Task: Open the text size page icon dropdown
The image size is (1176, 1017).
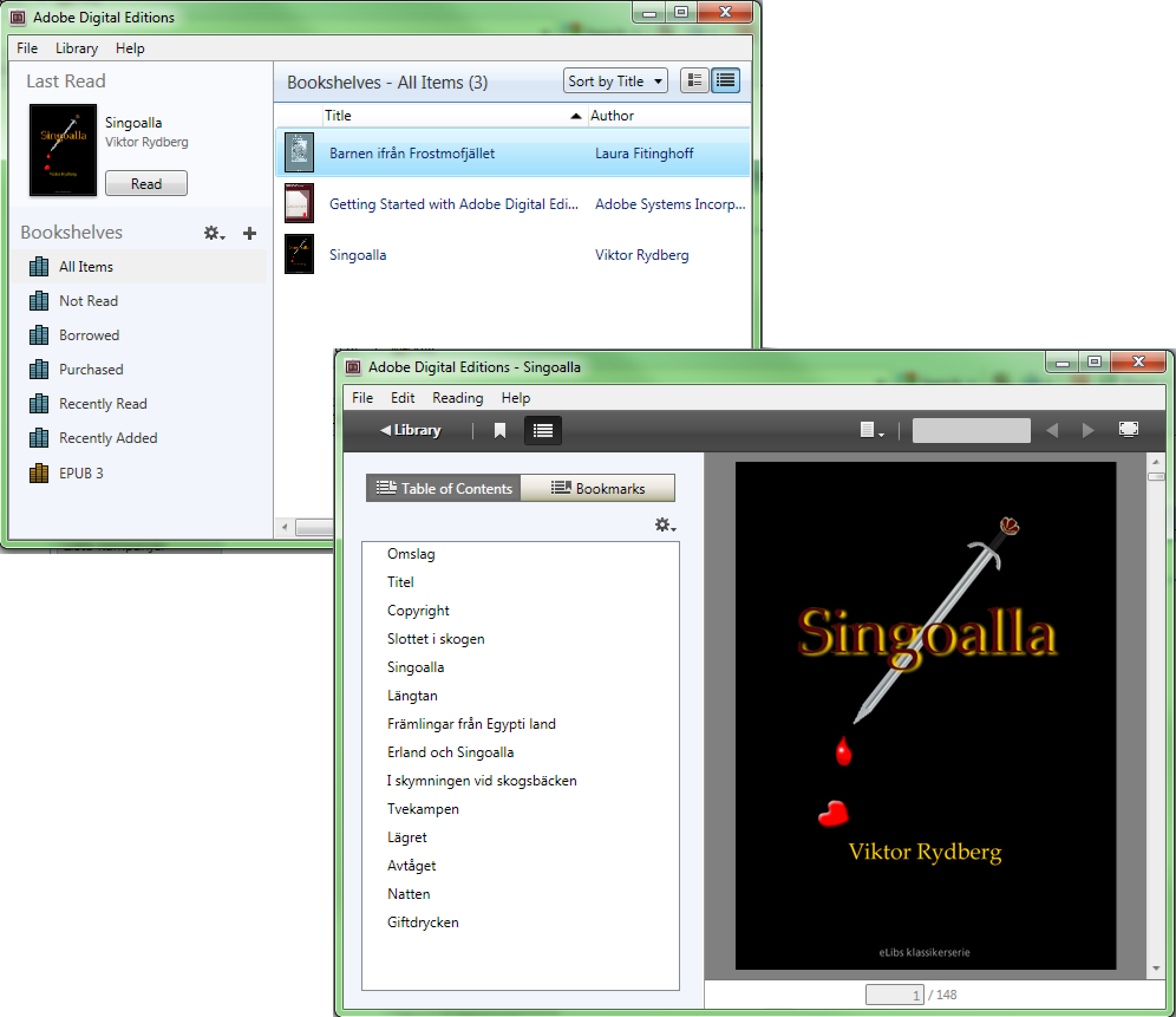Action: [x=873, y=431]
